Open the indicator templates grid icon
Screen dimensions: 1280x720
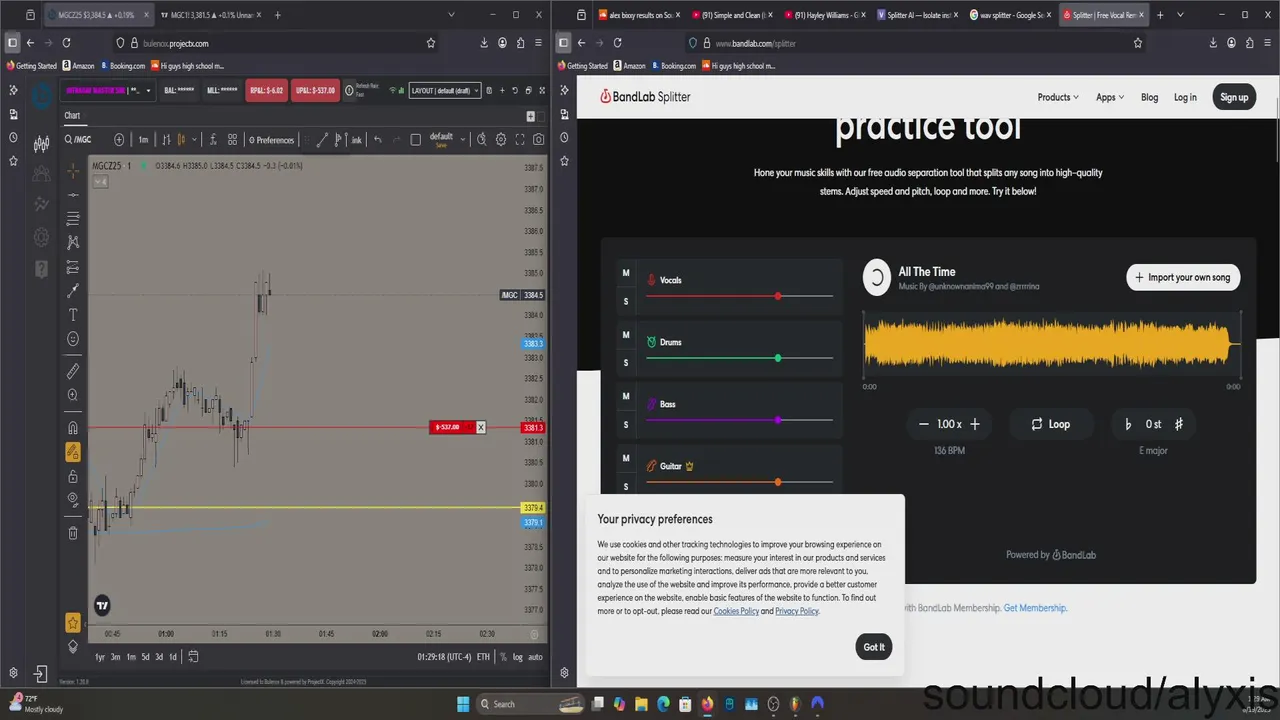click(x=232, y=140)
